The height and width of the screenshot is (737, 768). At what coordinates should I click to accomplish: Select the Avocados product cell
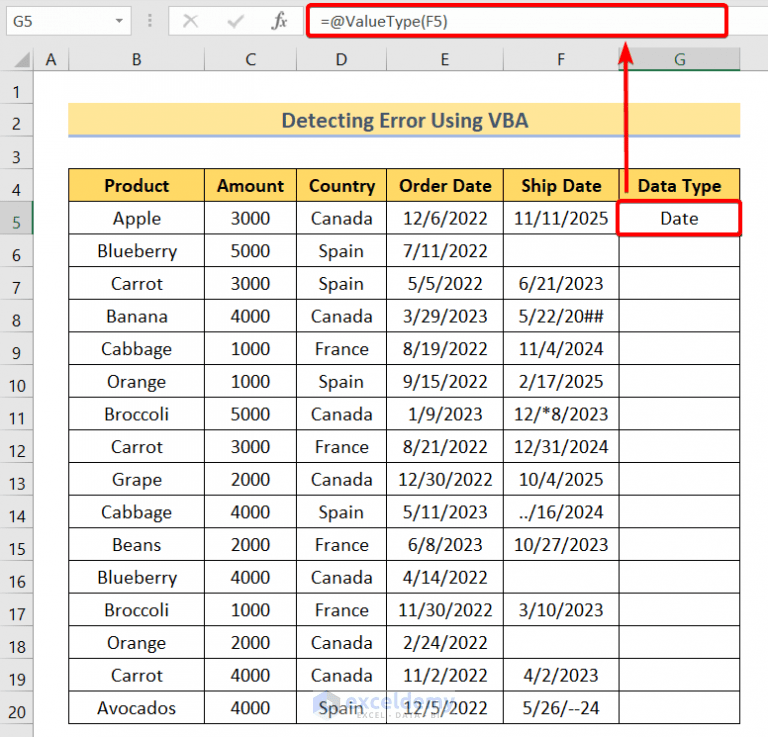[x=137, y=708]
